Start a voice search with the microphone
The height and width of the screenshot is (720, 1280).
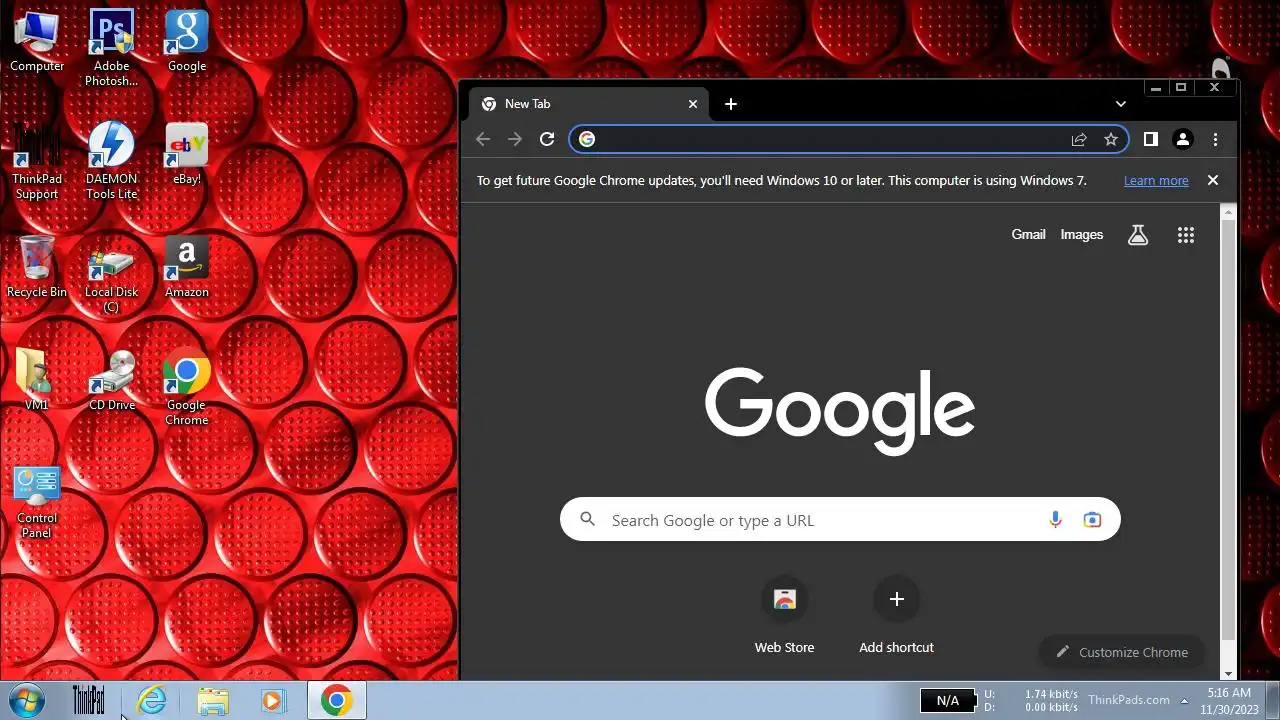pyautogui.click(x=1055, y=520)
